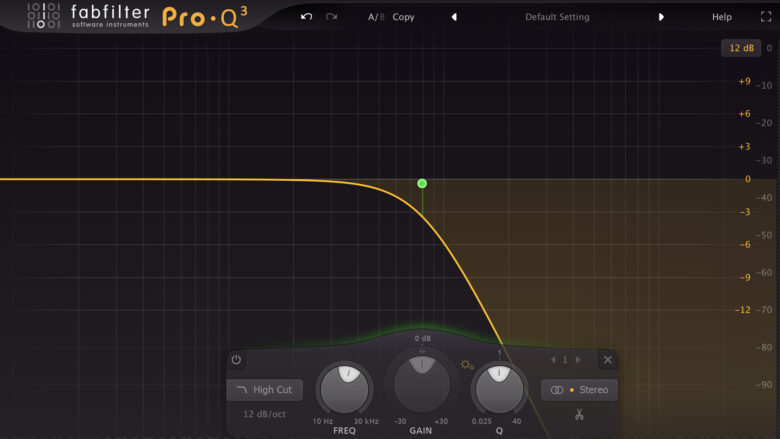
Task: Copy settings with the Copy button
Action: click(403, 17)
